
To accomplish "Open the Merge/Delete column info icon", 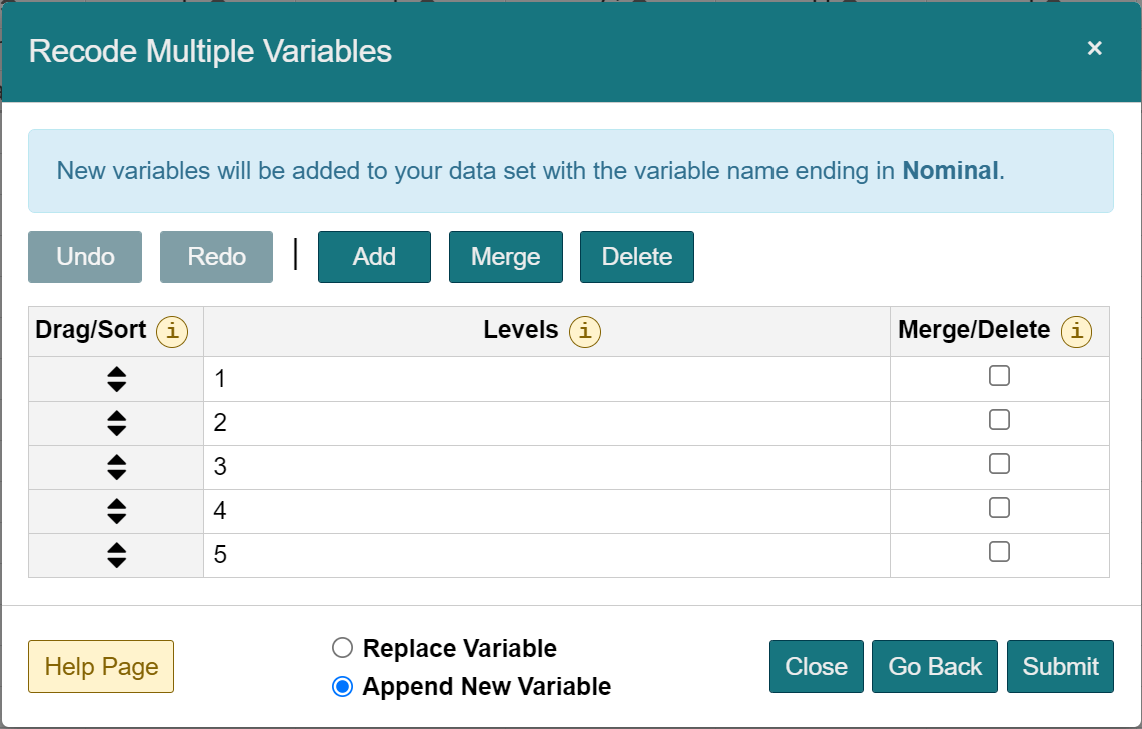I will tap(1075, 330).
